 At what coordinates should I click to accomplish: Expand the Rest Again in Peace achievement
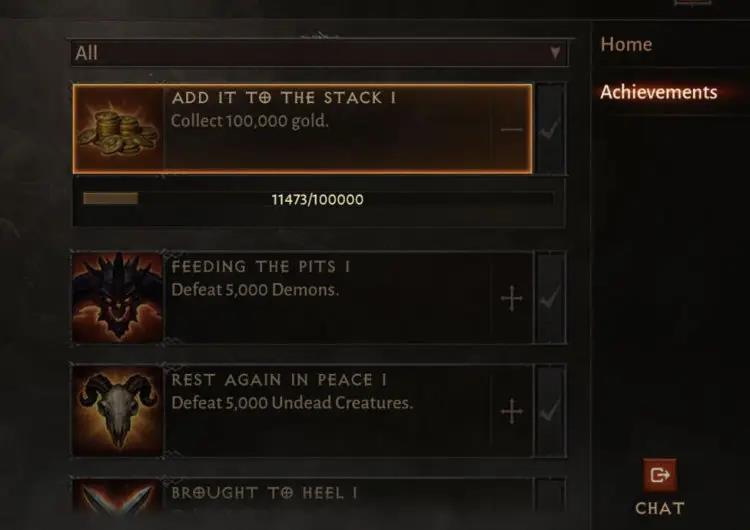pyautogui.click(x=511, y=411)
